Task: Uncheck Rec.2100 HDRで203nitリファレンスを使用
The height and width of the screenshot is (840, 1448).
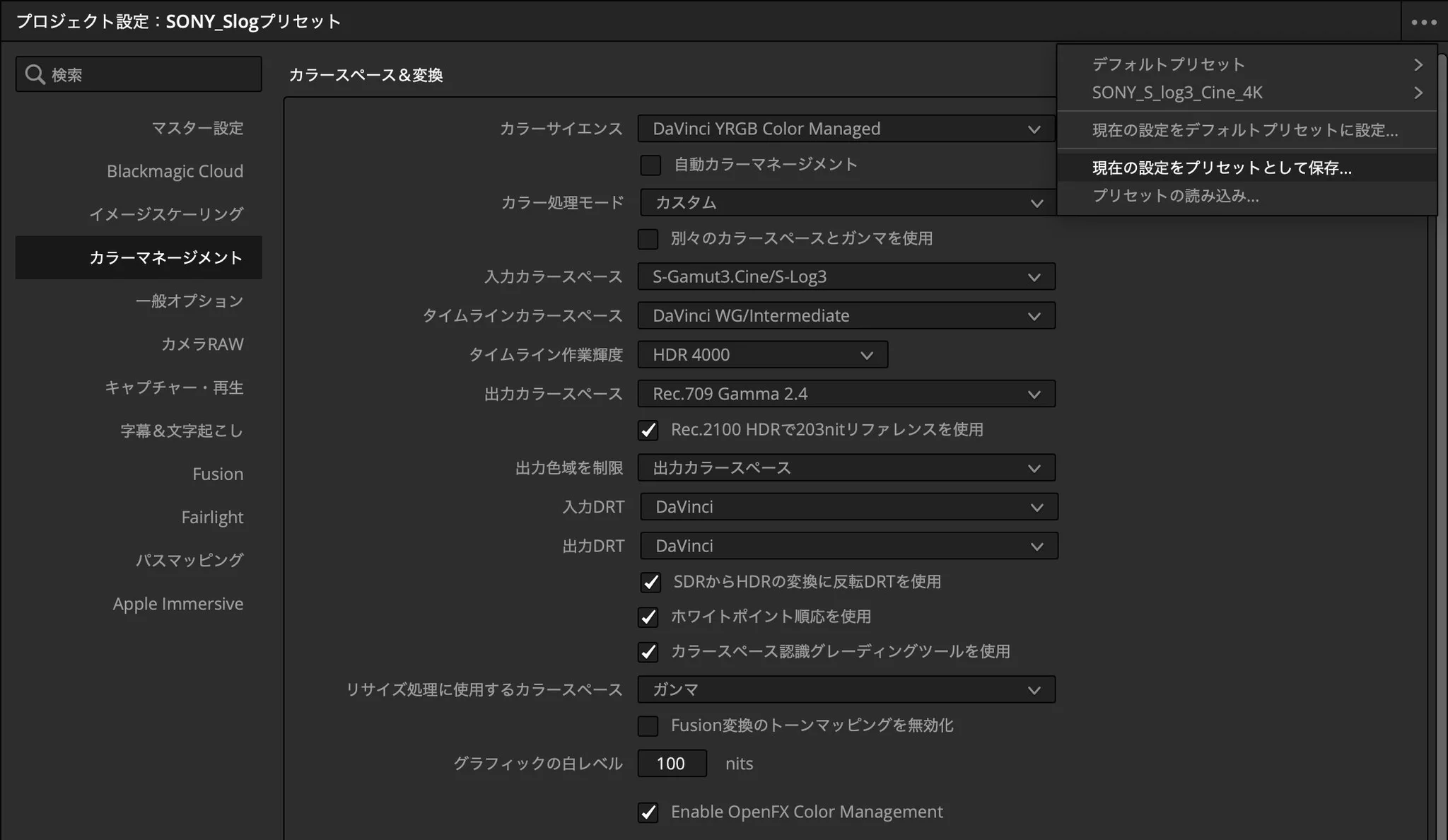Action: (x=648, y=430)
